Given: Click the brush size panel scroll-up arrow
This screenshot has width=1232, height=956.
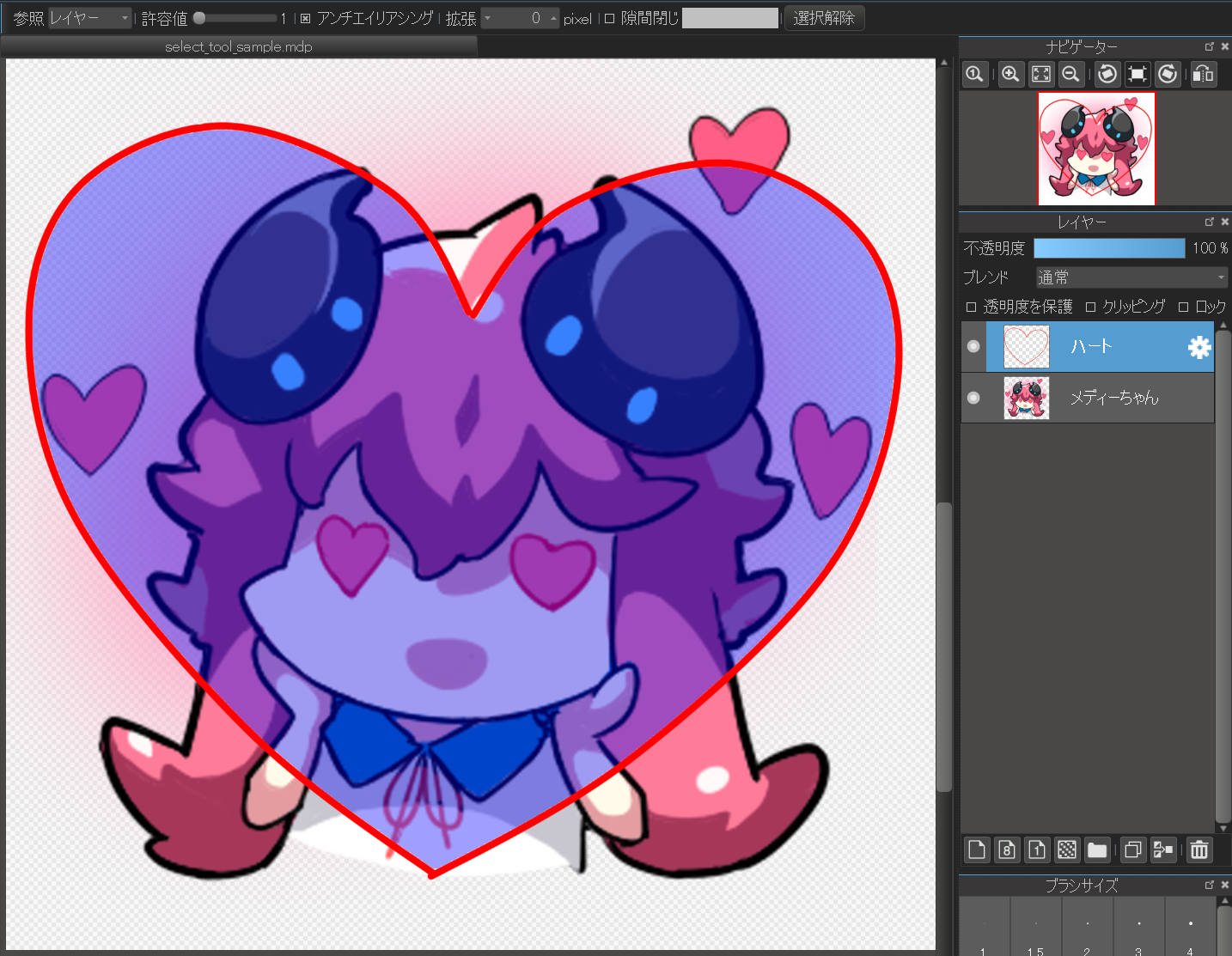Looking at the screenshot, I should tap(1223, 902).
